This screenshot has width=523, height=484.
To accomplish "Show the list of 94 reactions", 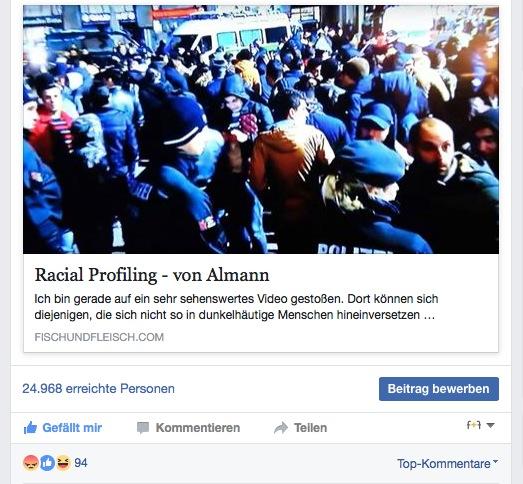I will (x=81, y=463).
